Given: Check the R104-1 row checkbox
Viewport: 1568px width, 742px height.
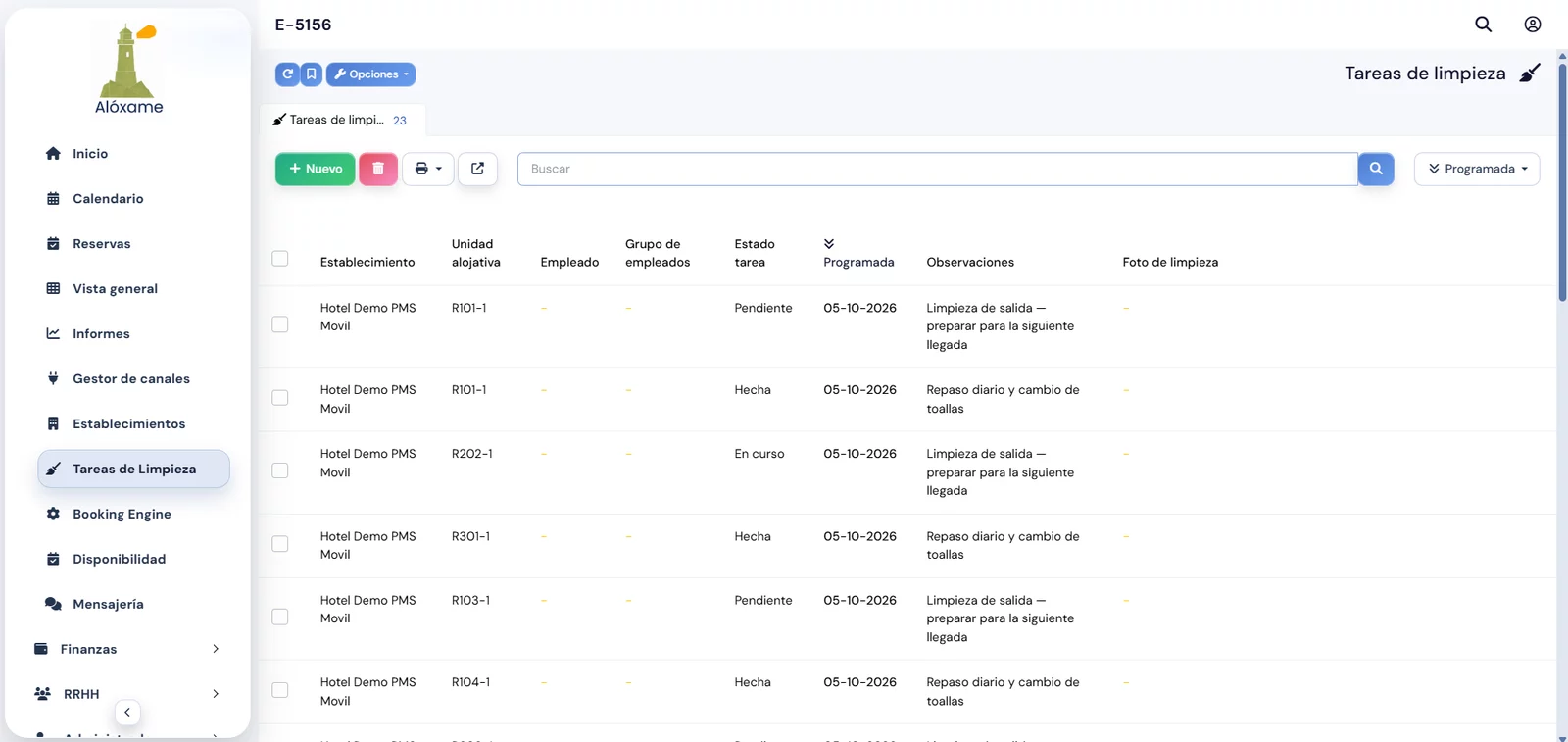Looking at the screenshot, I should coord(280,690).
